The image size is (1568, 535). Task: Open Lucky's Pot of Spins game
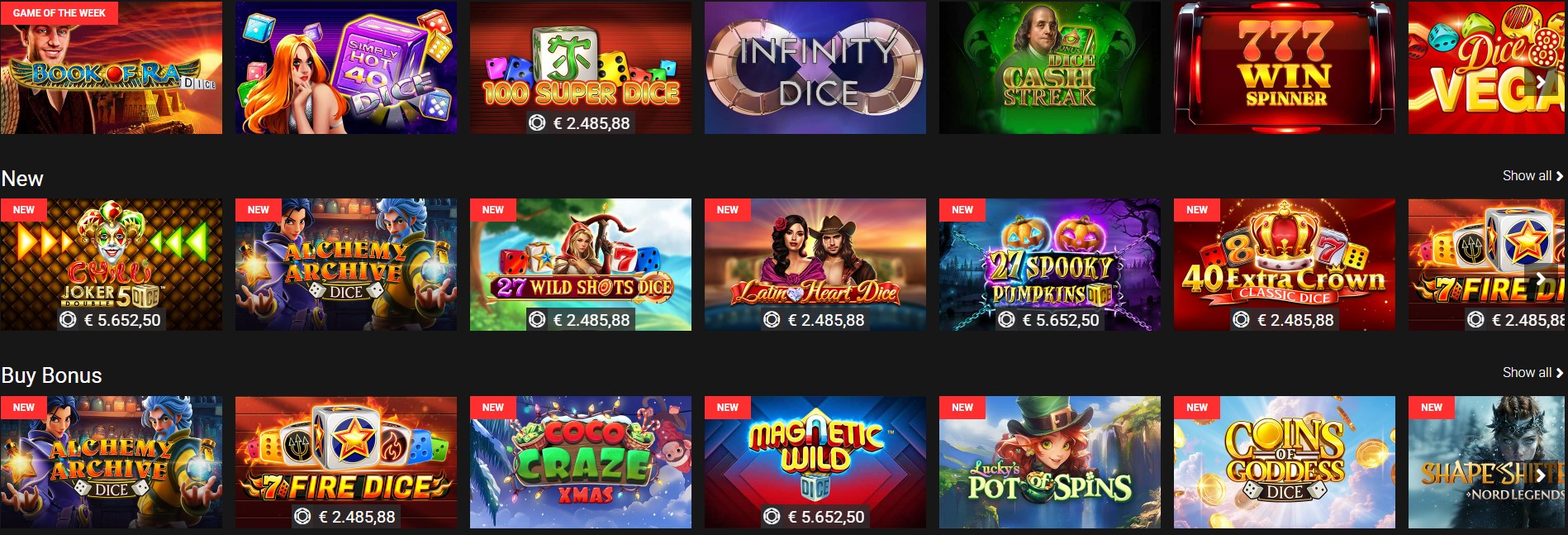coord(1050,462)
